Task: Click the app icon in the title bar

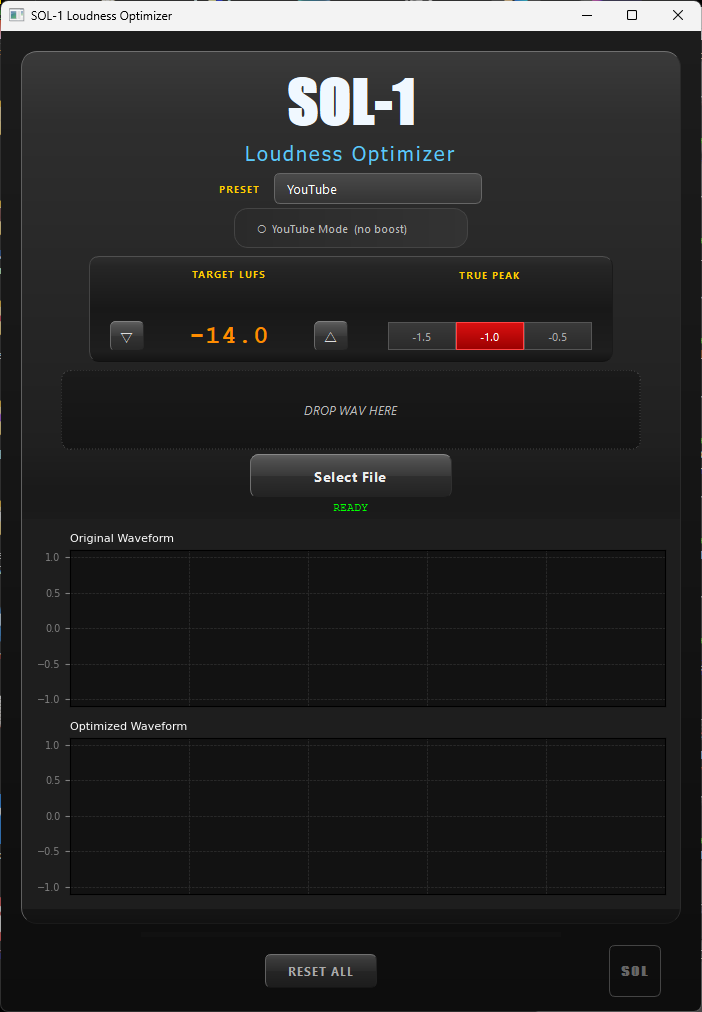Action: tap(16, 16)
